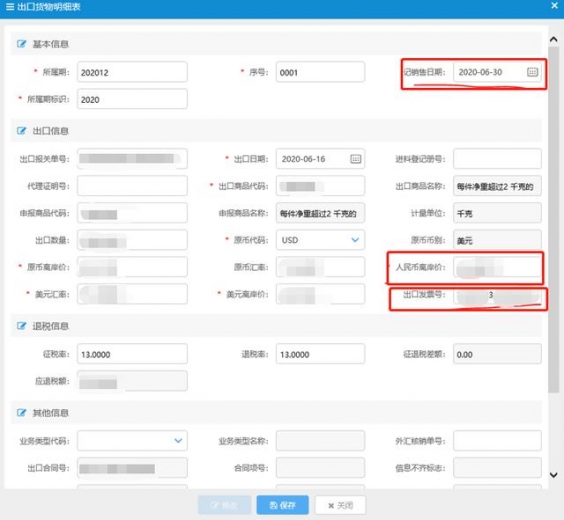Click the 原币币别 field showing 美元
Screen dimensions: 564x520
tap(497, 240)
